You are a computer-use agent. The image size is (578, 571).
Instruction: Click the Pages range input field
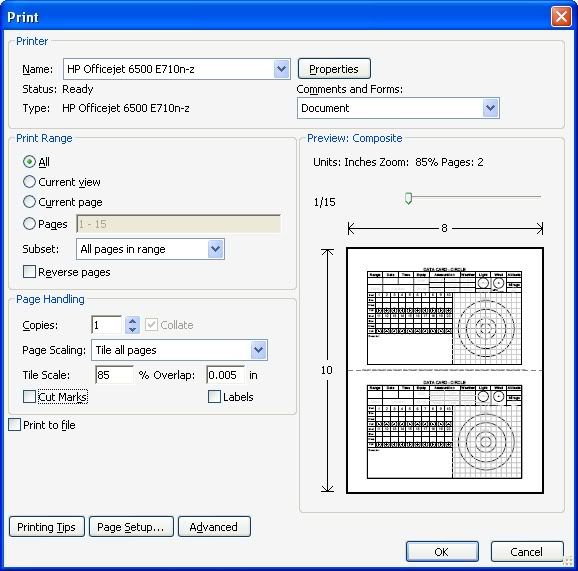178,224
